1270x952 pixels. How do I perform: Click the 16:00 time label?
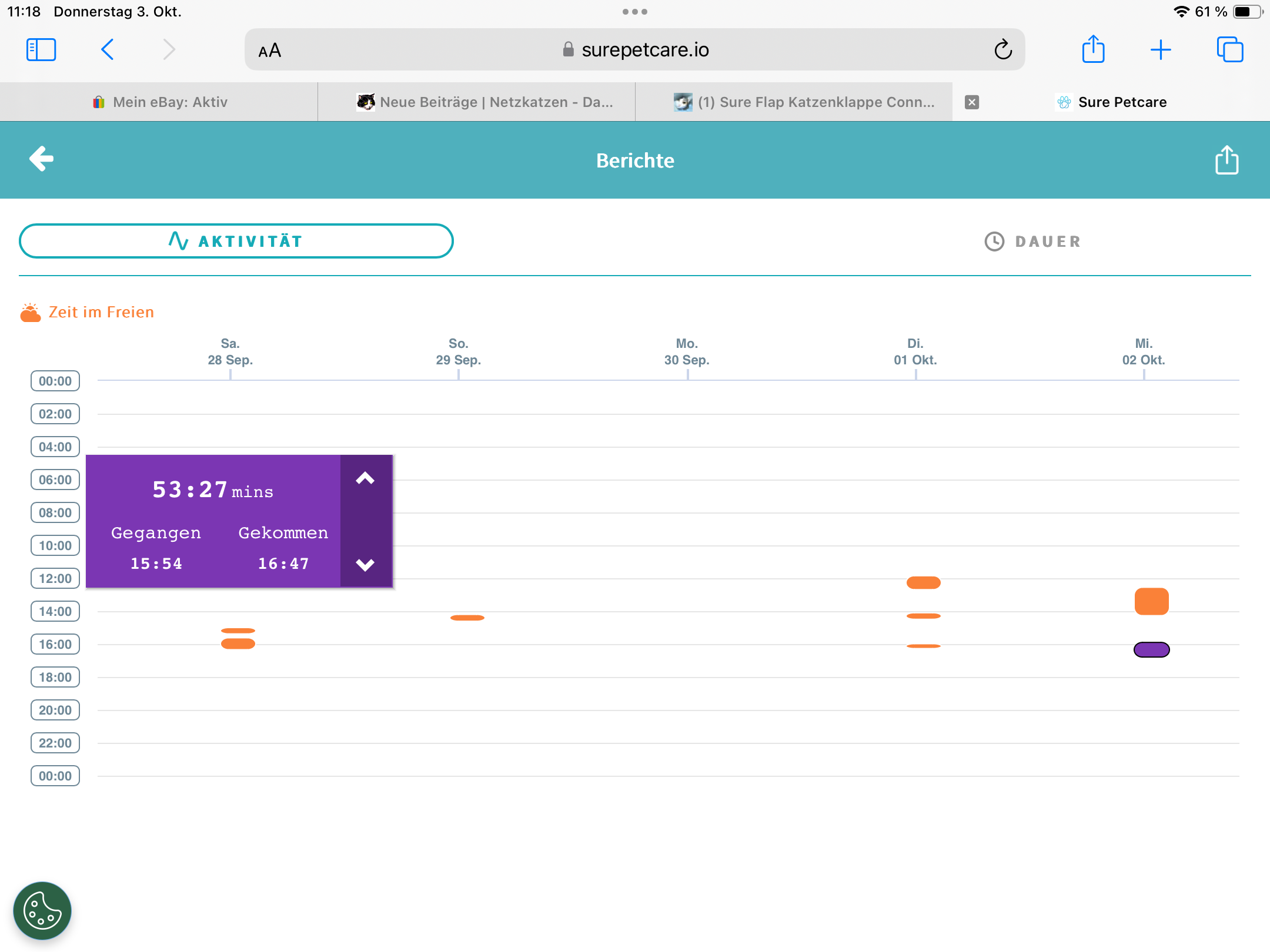(x=55, y=644)
